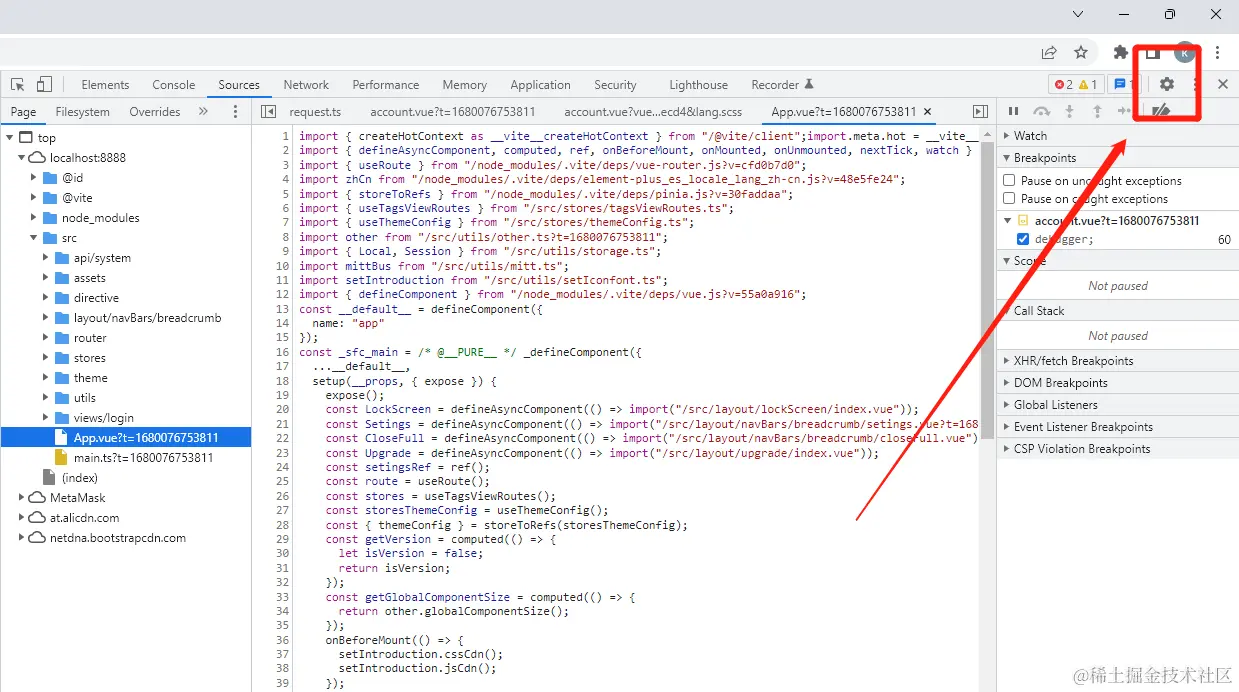Uncheck the debugger breakpoint checkbox
The height and width of the screenshot is (692, 1239).
pos(1023,239)
